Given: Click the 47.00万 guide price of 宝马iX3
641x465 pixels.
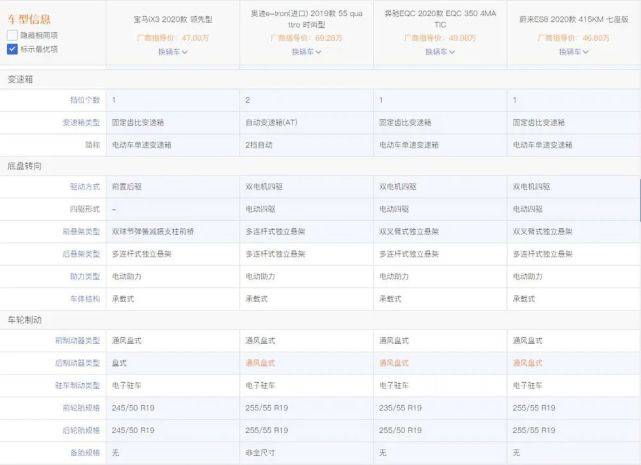Looking at the screenshot, I should coord(195,38).
